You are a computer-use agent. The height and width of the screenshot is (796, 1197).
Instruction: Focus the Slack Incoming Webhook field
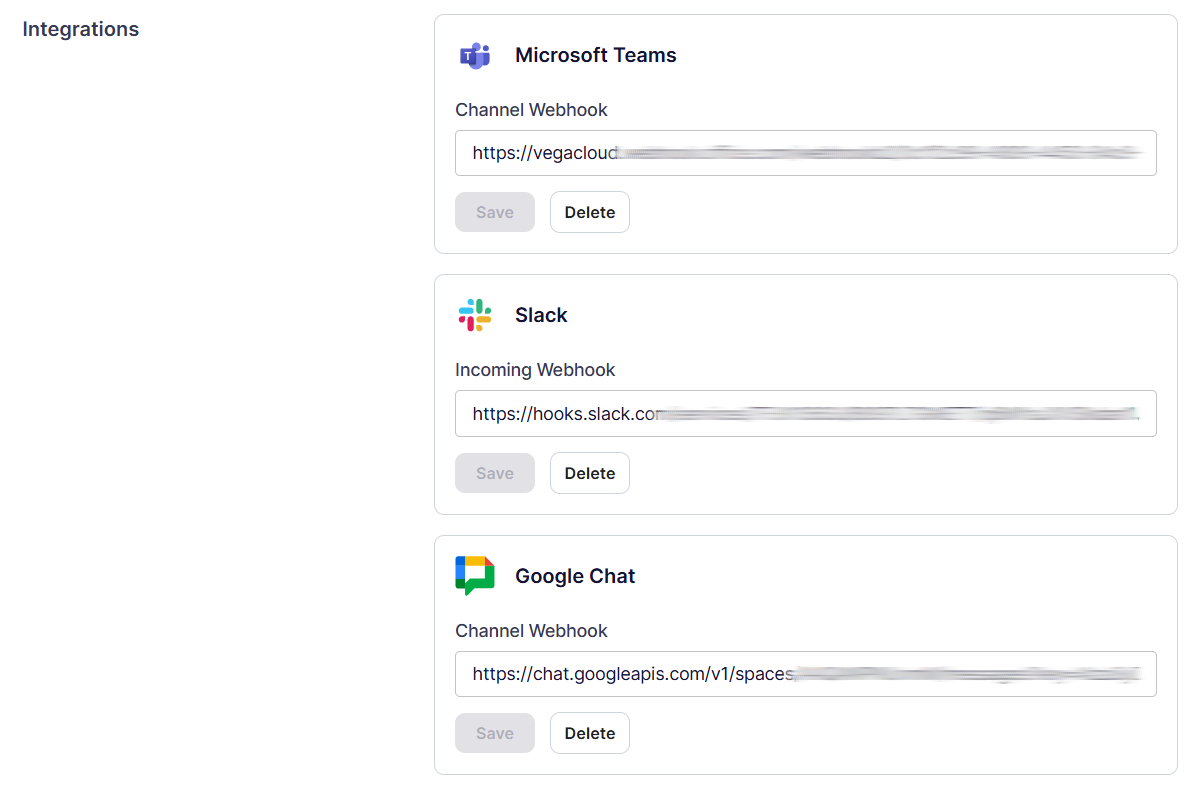[805, 414]
